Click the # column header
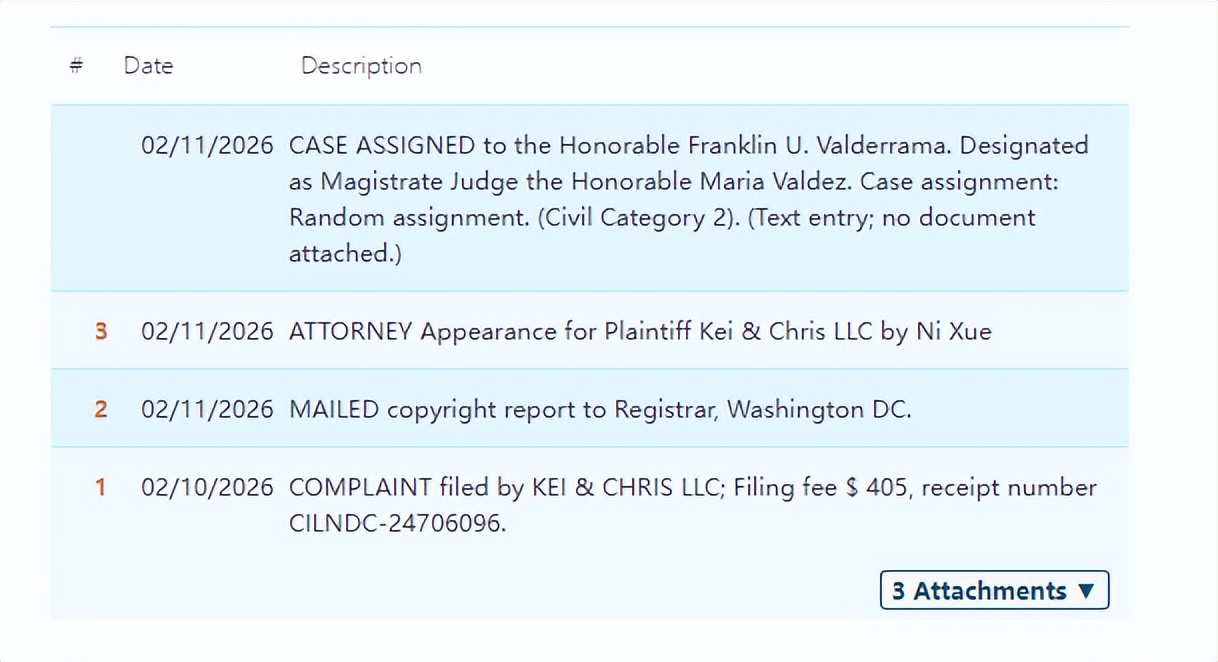Screen dimensions: 1218x662 [x=76, y=66]
